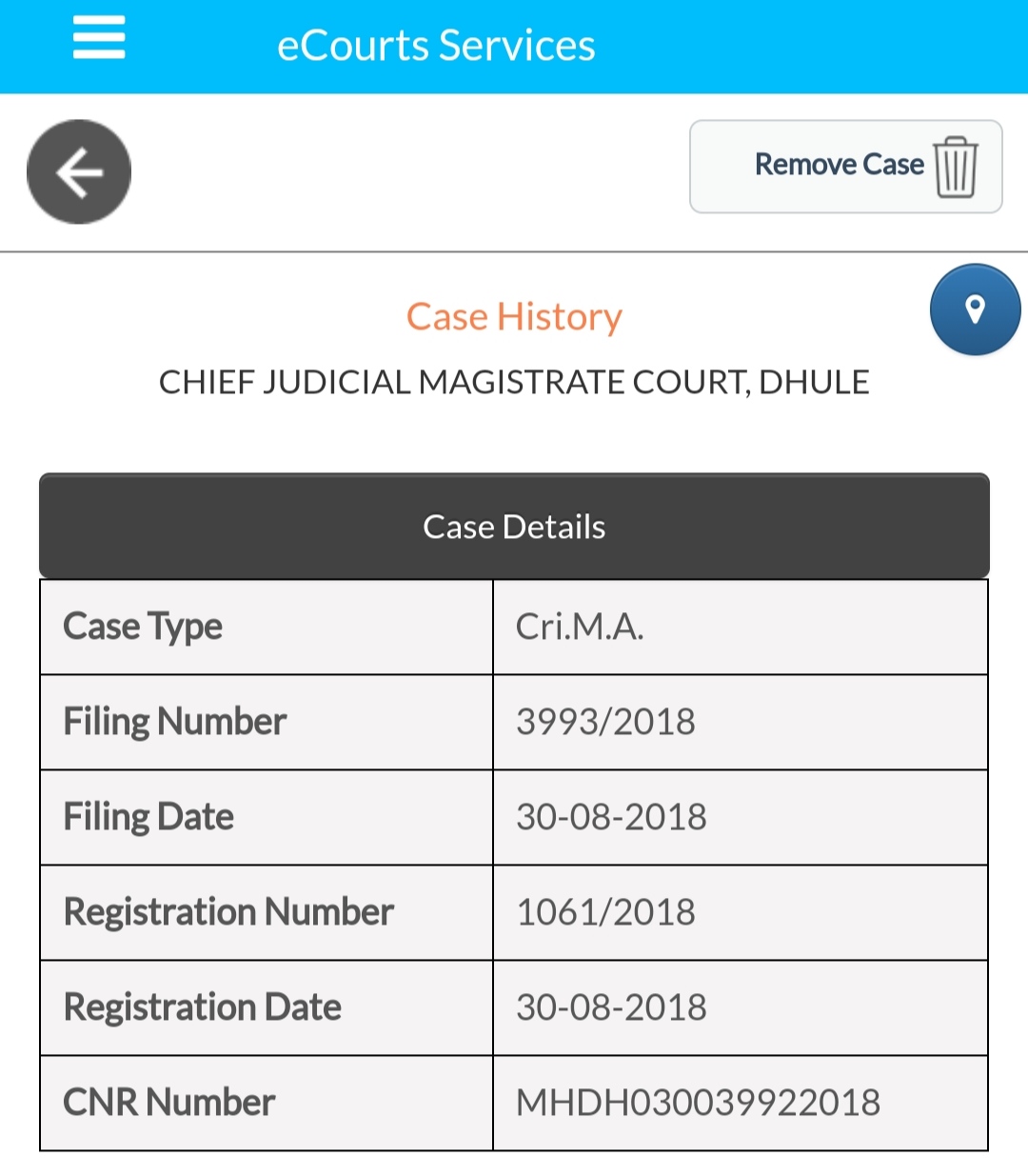
Task: Click the Filing Number value 3993/2018
Action: [x=605, y=722]
